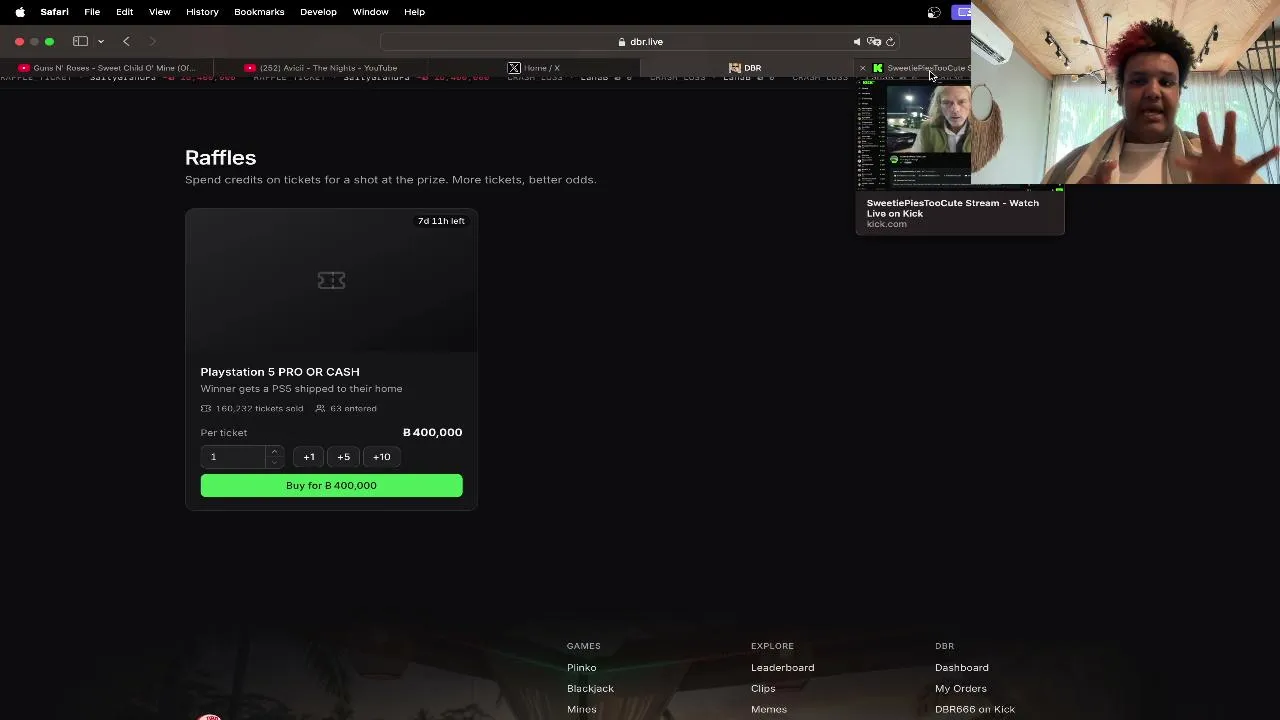Open the Clips footer link

point(763,689)
